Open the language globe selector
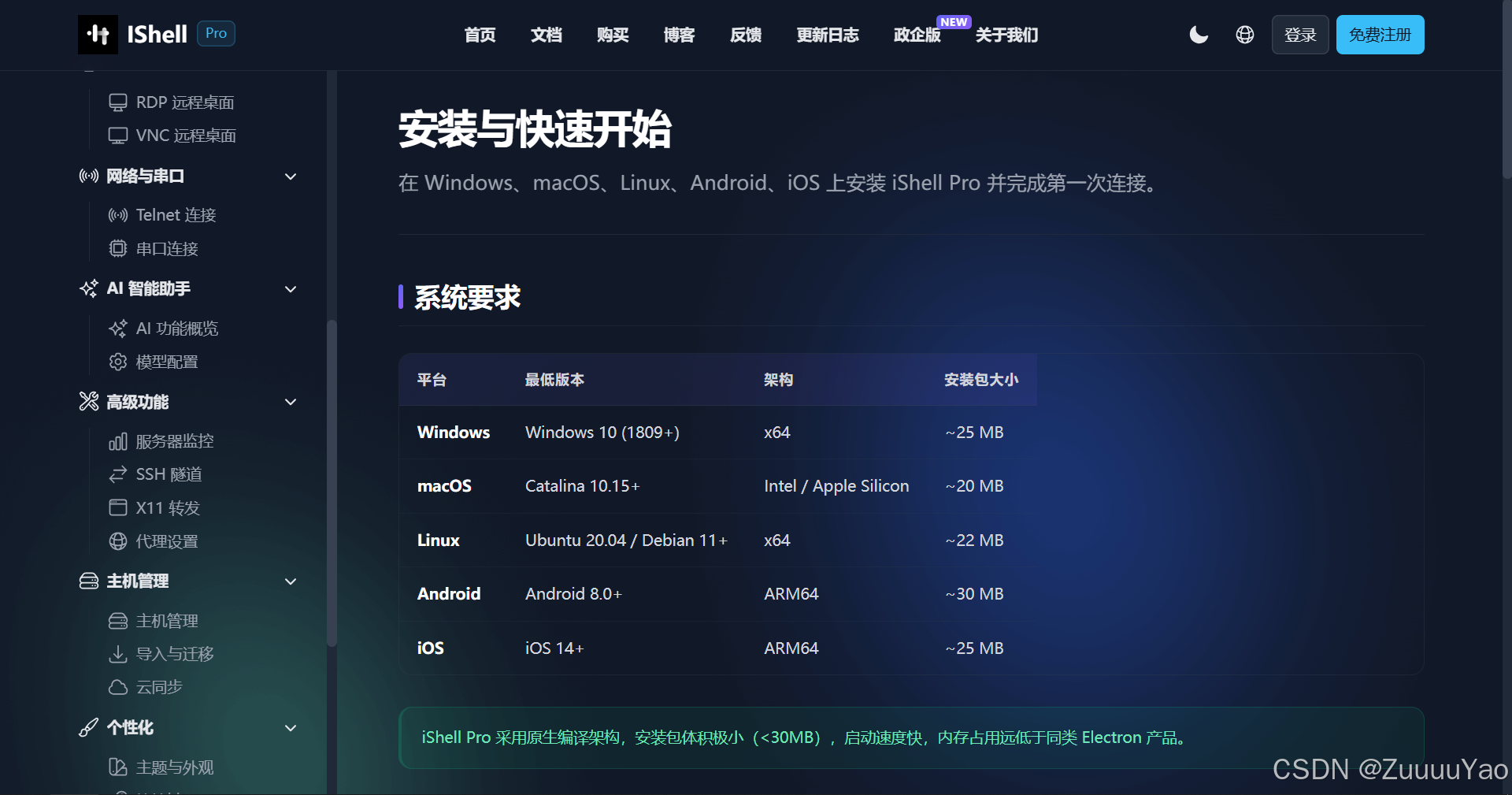Image resolution: width=1512 pixels, height=795 pixels. 1245,35
